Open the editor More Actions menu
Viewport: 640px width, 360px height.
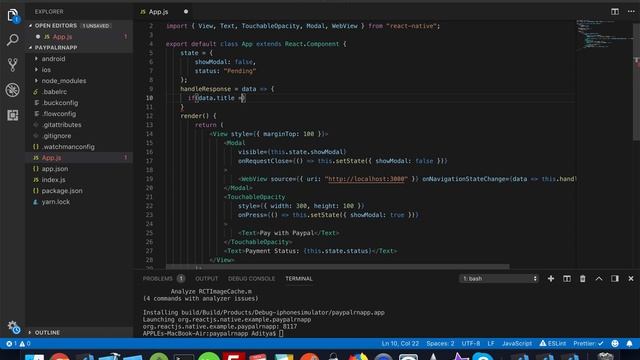pos(631,11)
